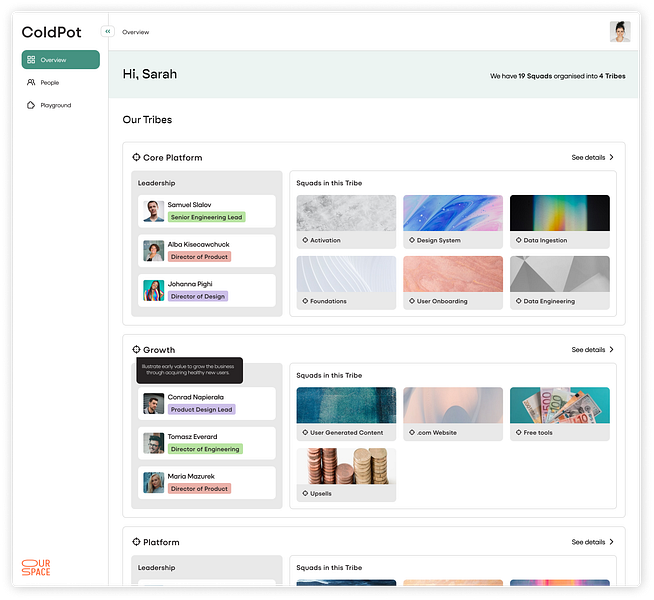Viewport: 654px width, 600px height.
Task: Open the User Generated Content squad
Action: (x=346, y=414)
